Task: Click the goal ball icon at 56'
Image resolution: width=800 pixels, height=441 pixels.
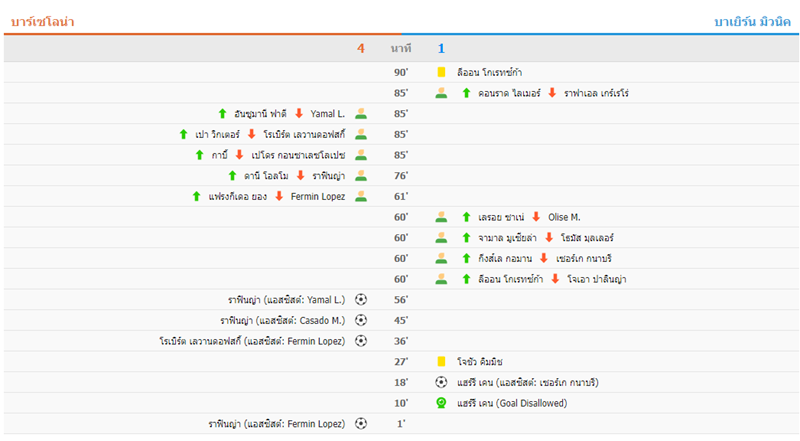Action: click(x=361, y=300)
